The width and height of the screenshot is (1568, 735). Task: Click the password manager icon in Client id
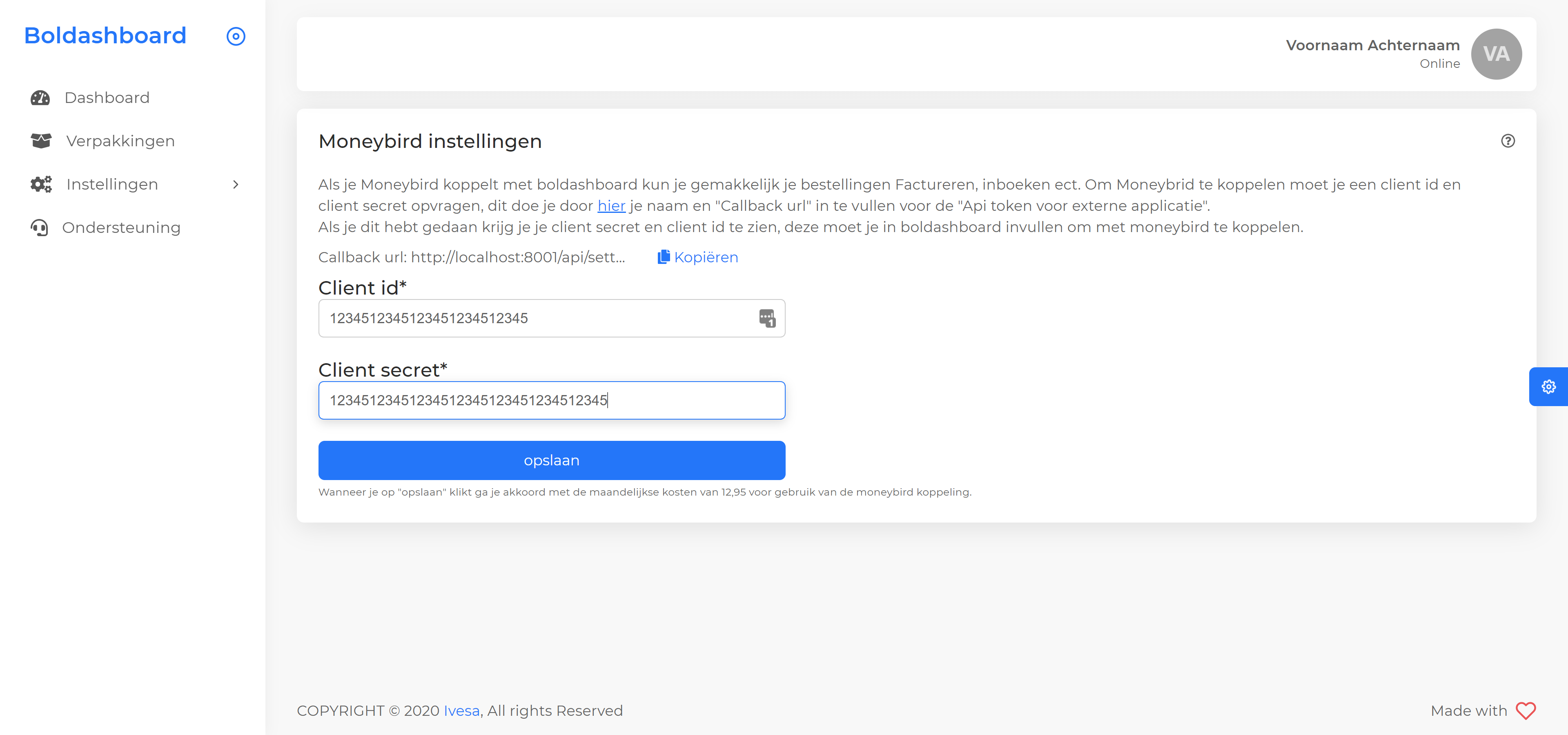(x=766, y=318)
